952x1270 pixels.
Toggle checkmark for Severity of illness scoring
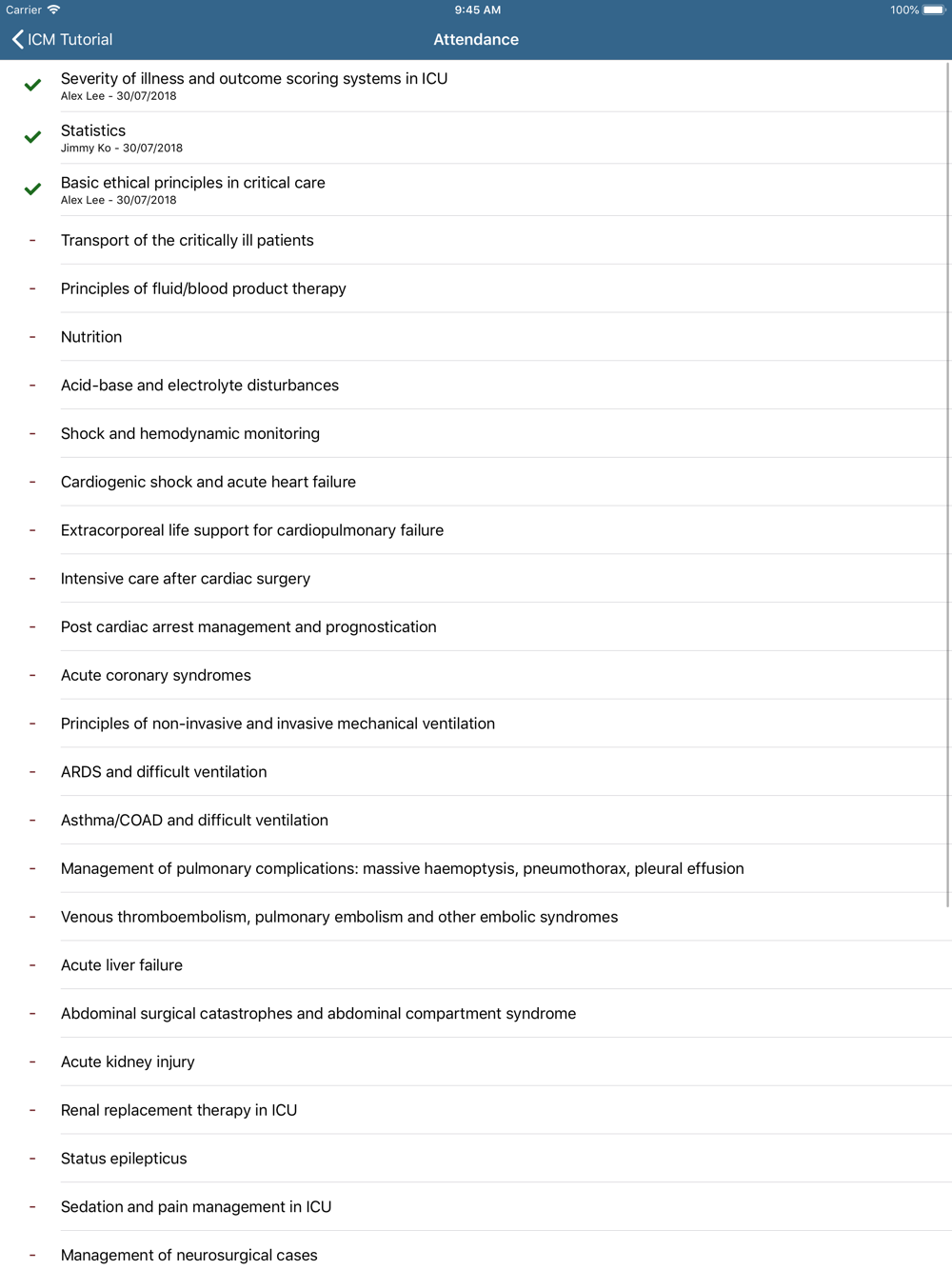pyautogui.click(x=32, y=85)
